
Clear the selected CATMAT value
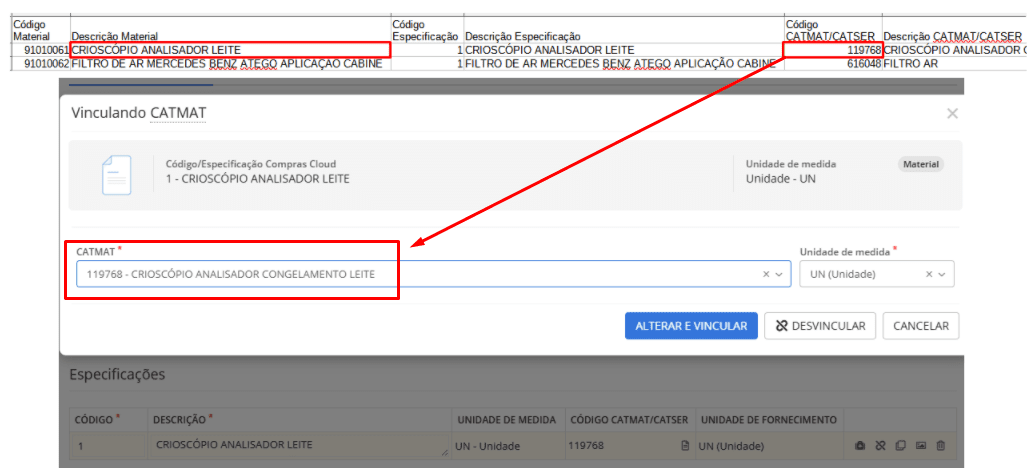coord(766,275)
